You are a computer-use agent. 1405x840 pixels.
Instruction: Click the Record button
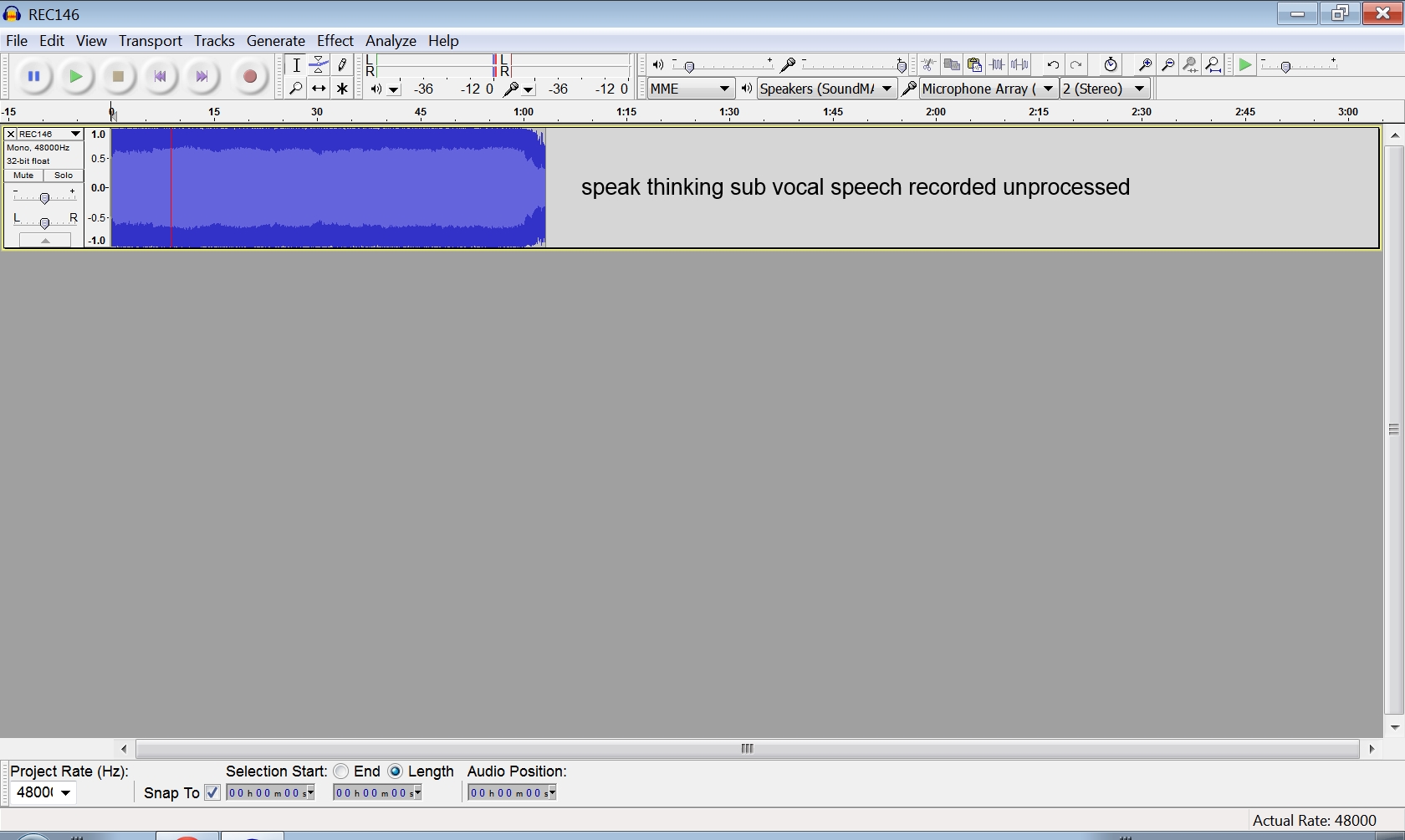(x=249, y=77)
